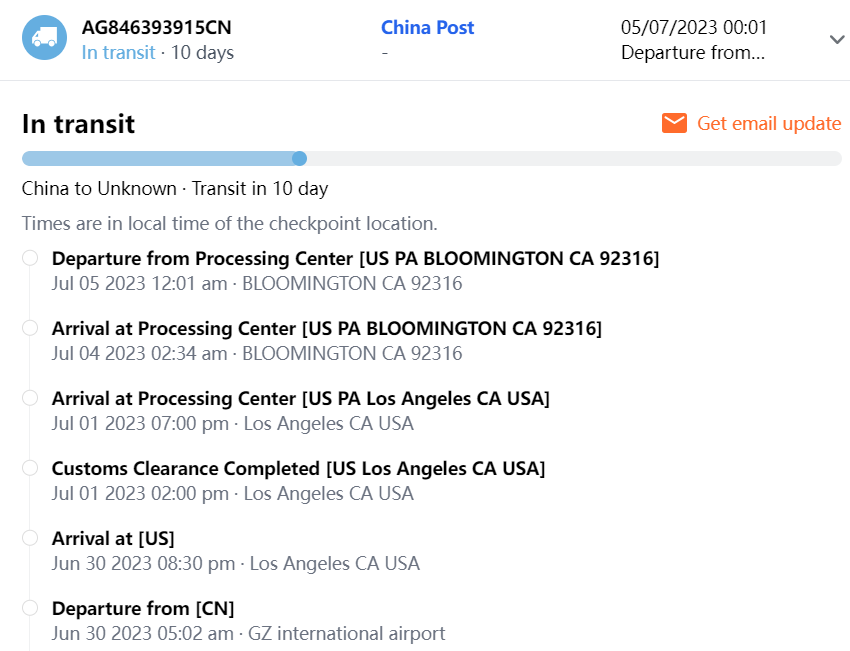This screenshot has height=651, width=850.
Task: Click the Bloomington Arrival at Processing Center marker
Action: pos(31,328)
